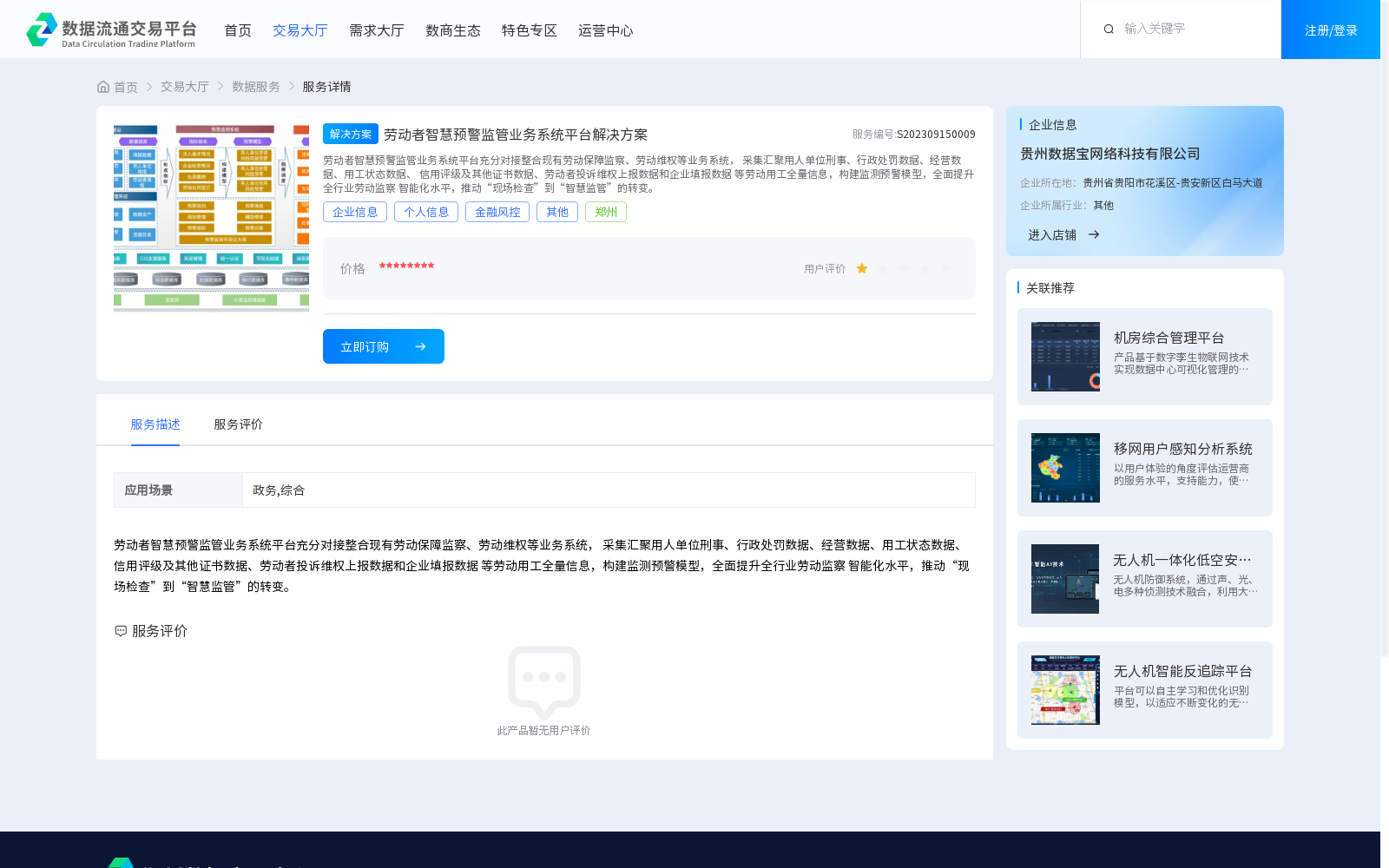Open the 需求大厅 navigation menu
The width and height of the screenshot is (1389, 868).
377,30
